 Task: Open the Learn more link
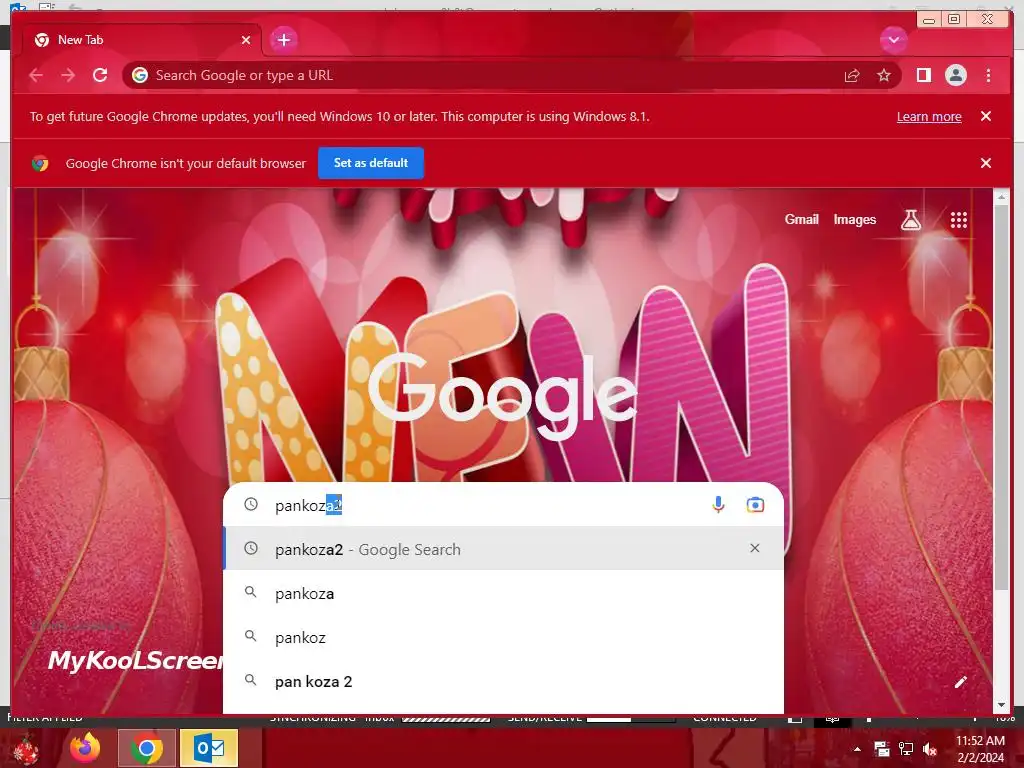click(x=929, y=117)
